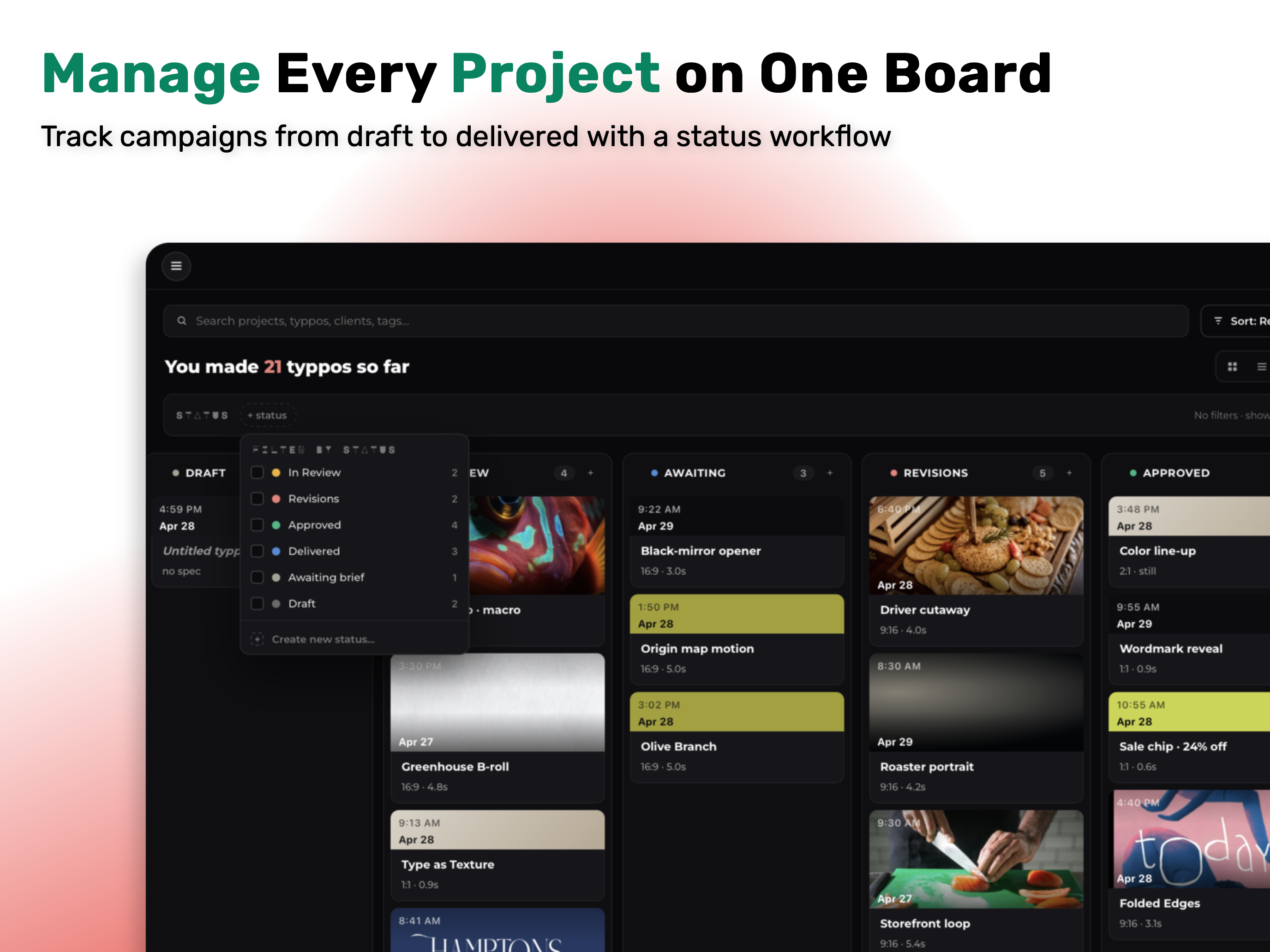Click the Revisions count badge 5
Viewport: 1270px width, 952px height.
1042,473
